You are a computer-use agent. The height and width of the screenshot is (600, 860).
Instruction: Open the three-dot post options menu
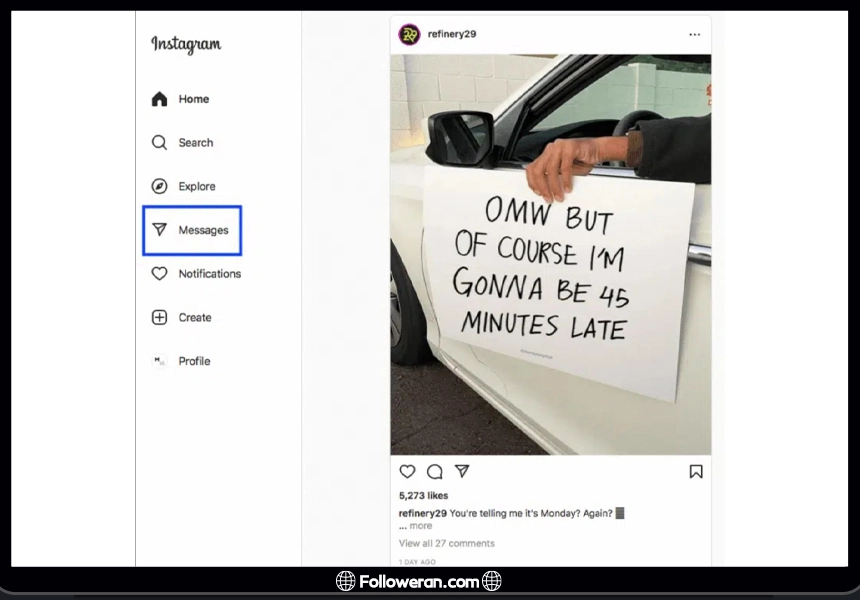(694, 34)
